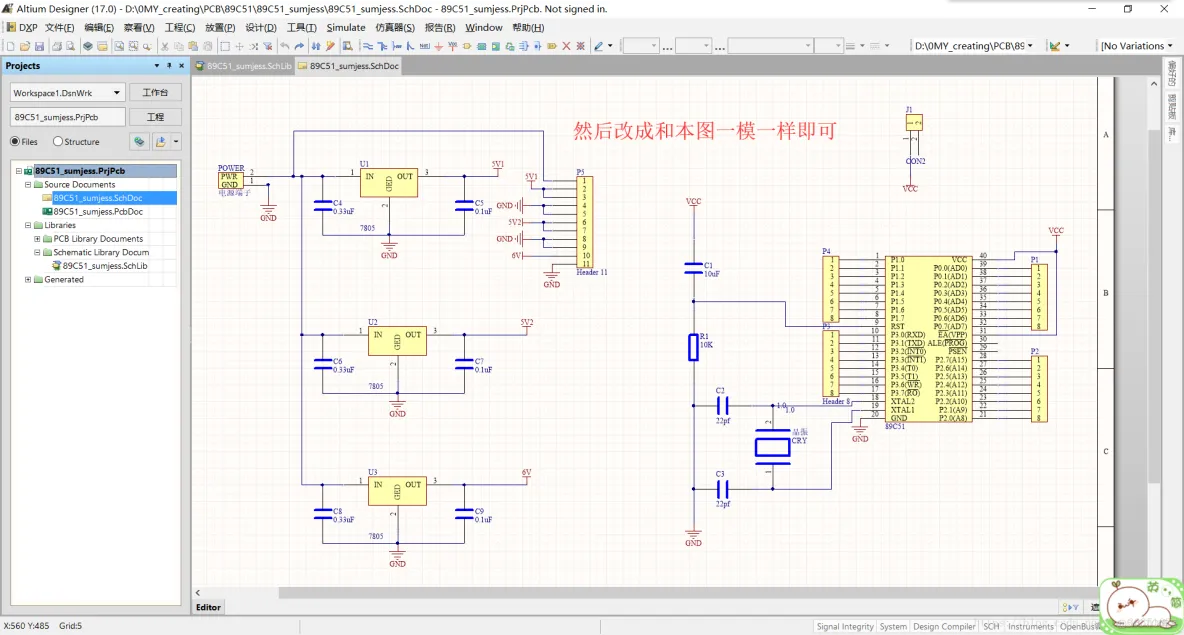Image resolution: width=1184 pixels, height=635 pixels.
Task: Create a new document from toolbar
Action: [x=11, y=46]
